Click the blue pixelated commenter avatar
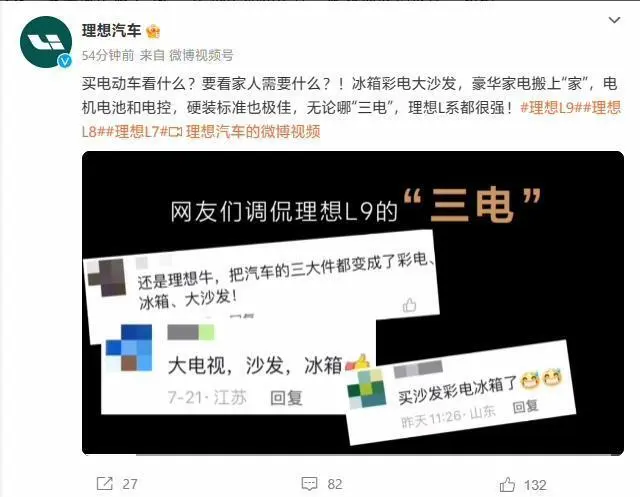The height and width of the screenshot is (497, 640). pos(129,348)
